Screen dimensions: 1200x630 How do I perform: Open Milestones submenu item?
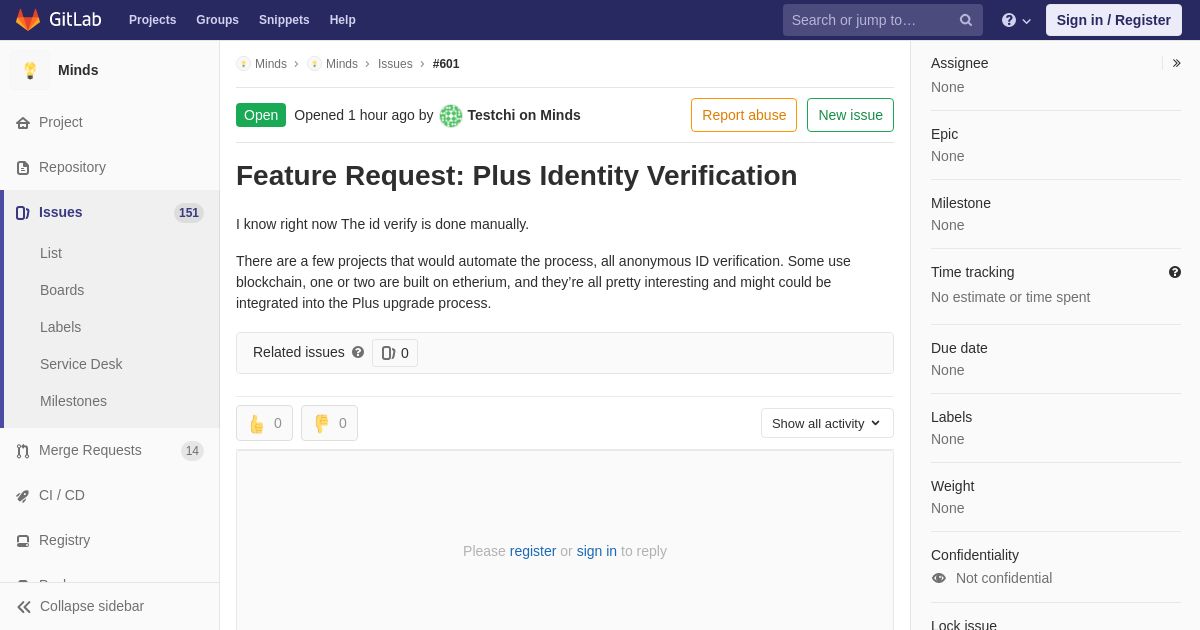(x=73, y=401)
